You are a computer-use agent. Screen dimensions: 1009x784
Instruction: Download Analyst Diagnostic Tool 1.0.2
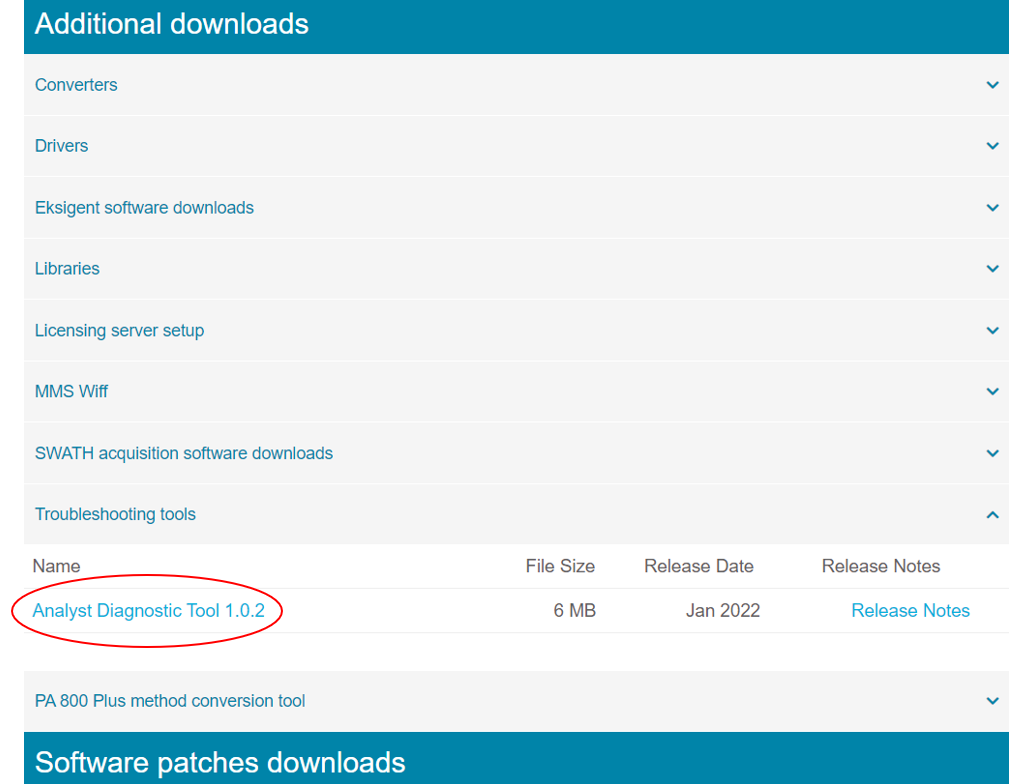149,610
